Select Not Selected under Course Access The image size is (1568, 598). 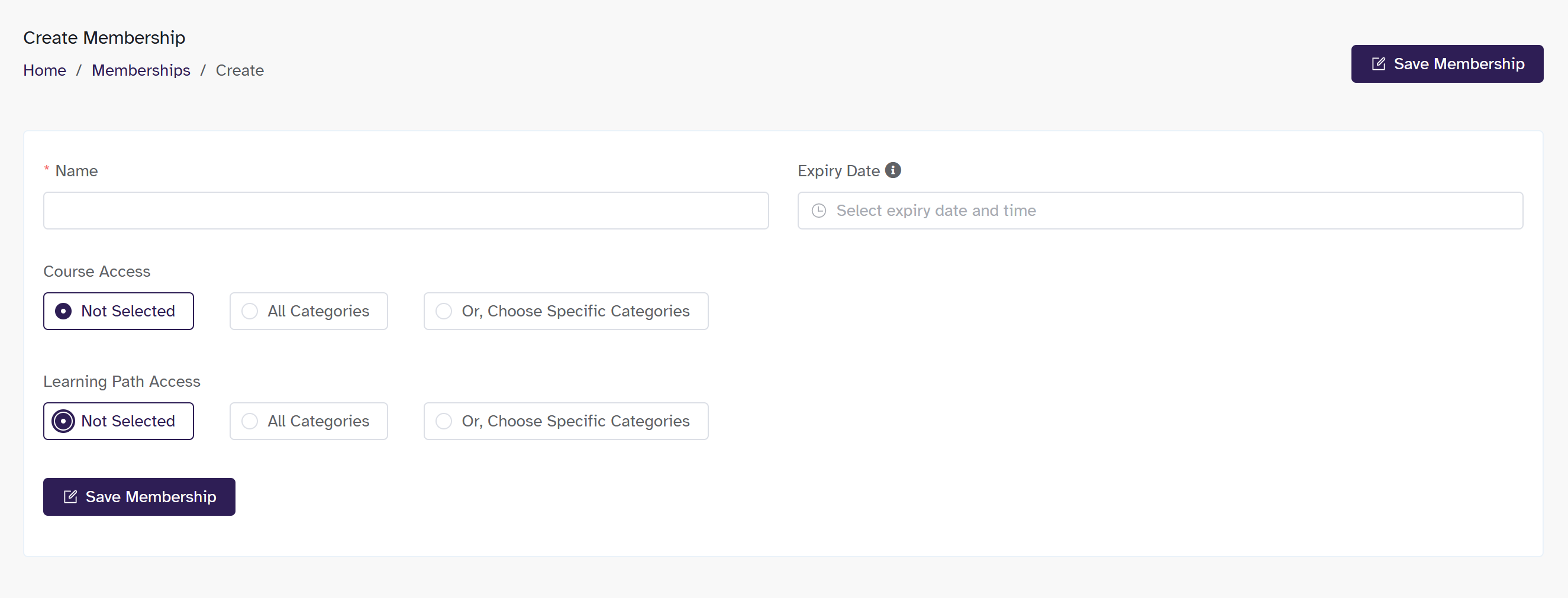(63, 311)
